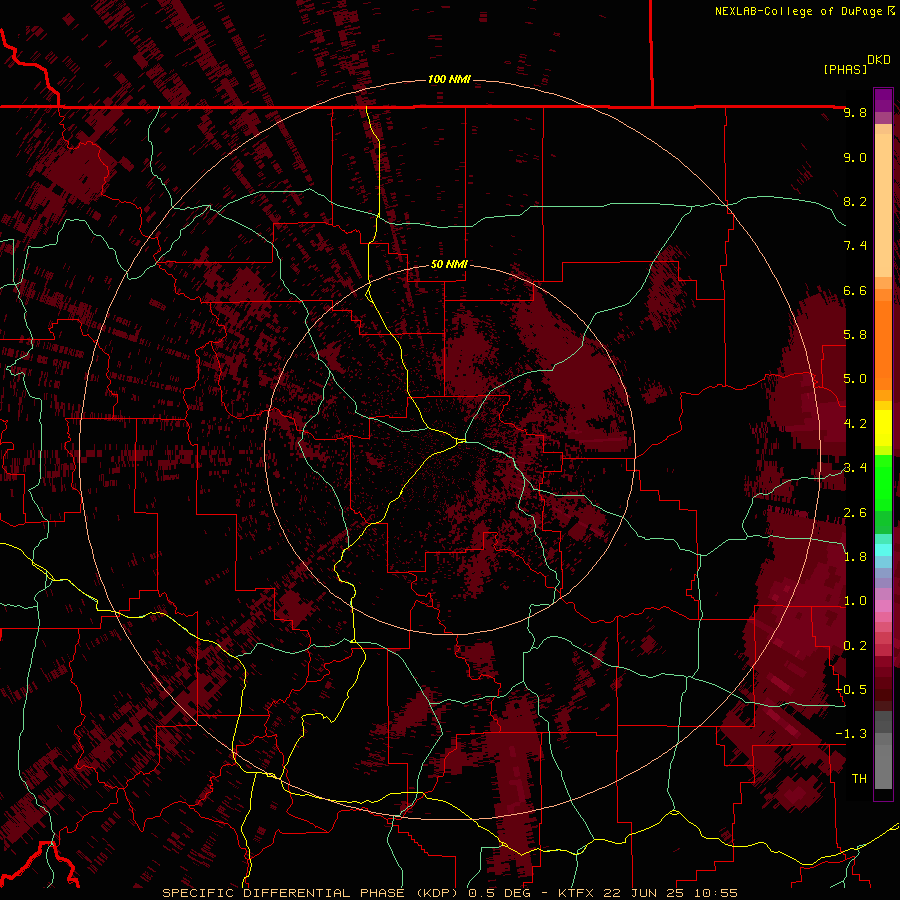This screenshot has height=900, width=900.
Task: Click the DKD legend title
Action: coord(879,60)
